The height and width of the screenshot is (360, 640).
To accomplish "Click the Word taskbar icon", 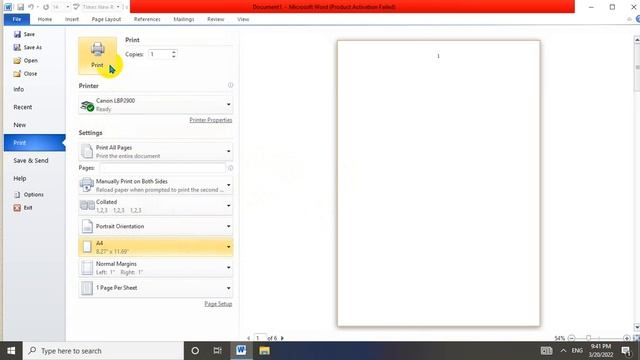I will pyautogui.click(x=241, y=351).
